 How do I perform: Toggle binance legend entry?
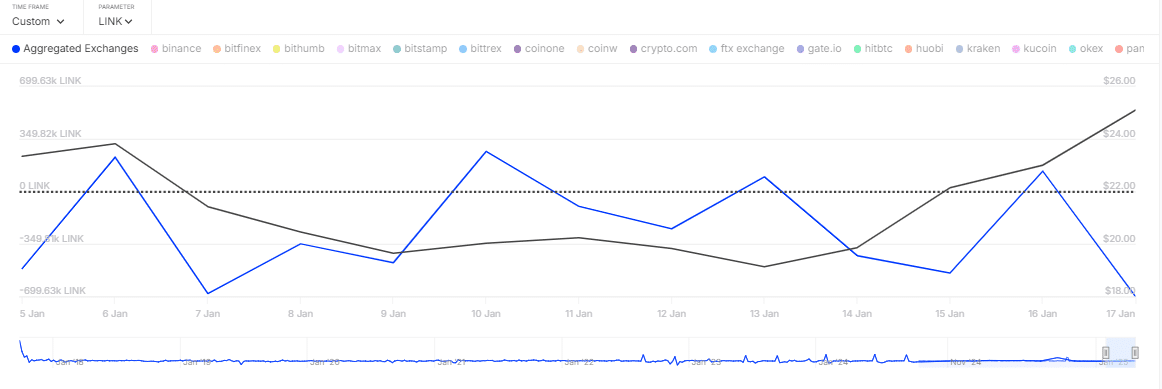coord(176,49)
